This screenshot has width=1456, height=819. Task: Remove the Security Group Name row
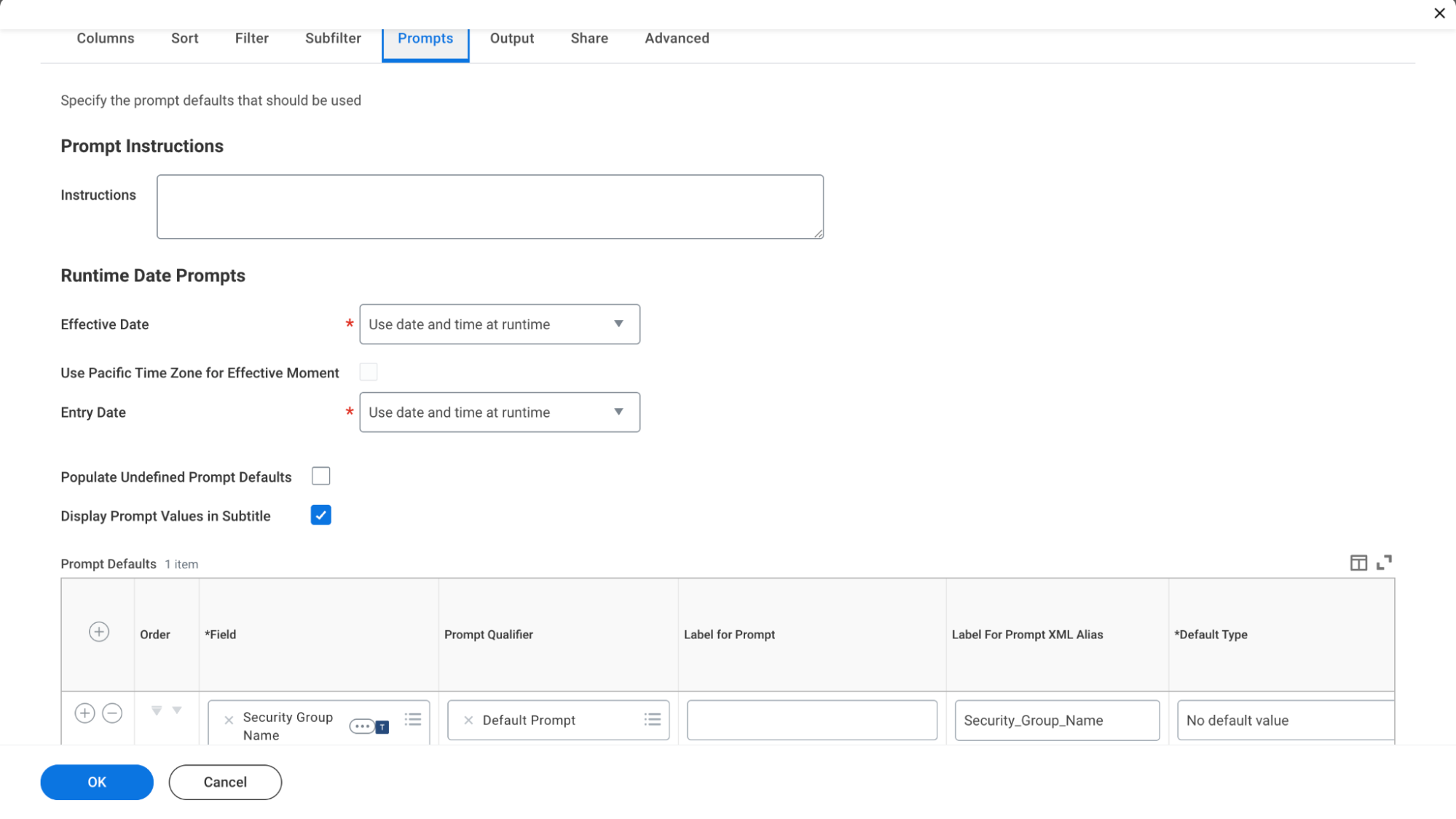[x=112, y=713]
